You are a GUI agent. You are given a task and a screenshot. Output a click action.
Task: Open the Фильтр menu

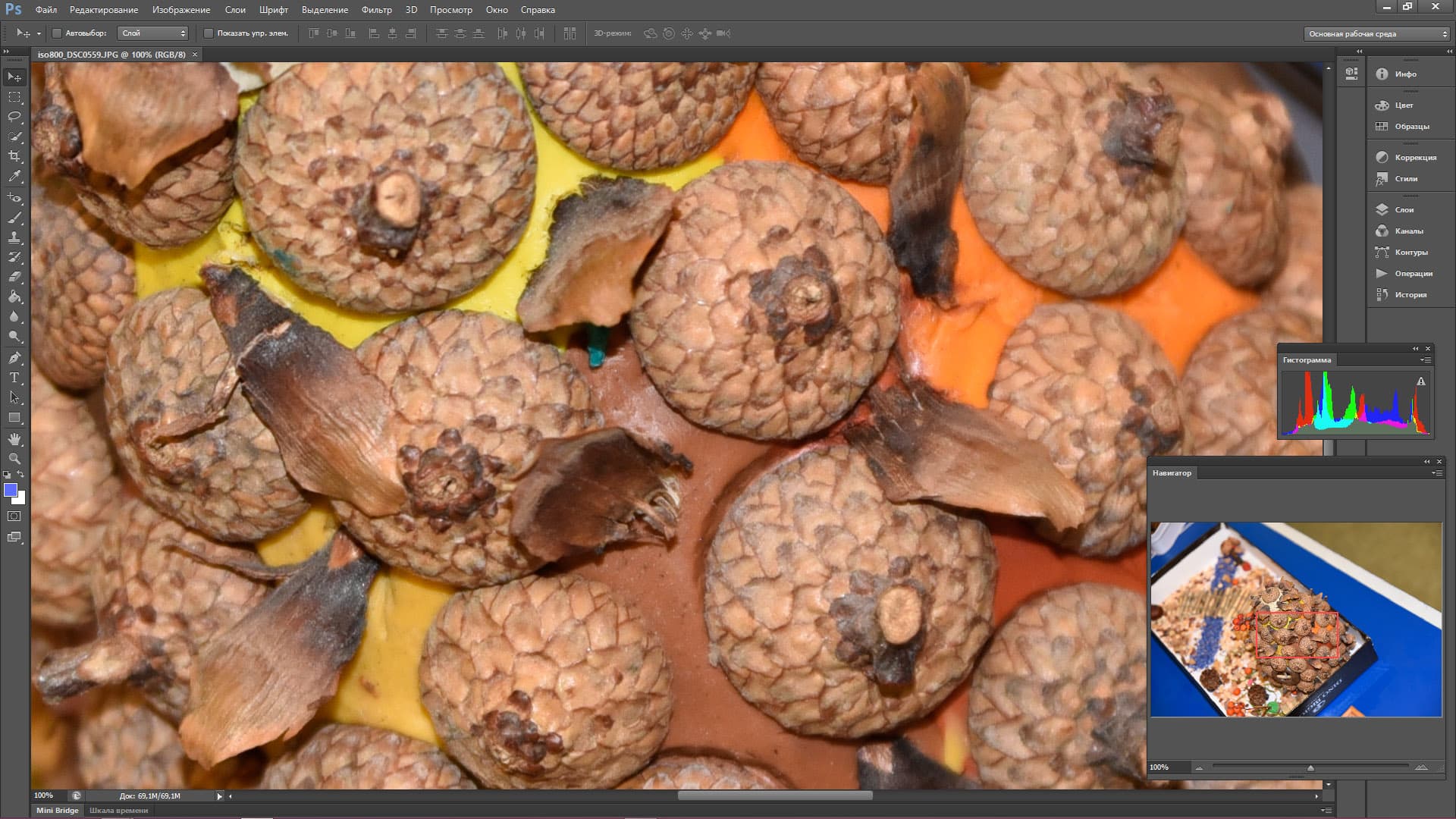click(376, 10)
